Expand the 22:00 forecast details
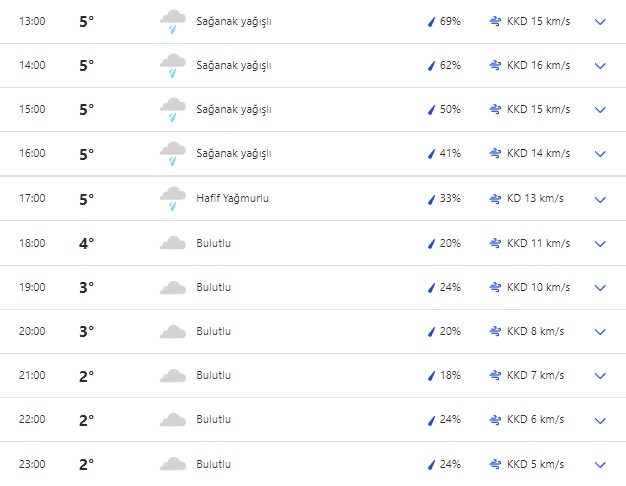 pos(600,420)
